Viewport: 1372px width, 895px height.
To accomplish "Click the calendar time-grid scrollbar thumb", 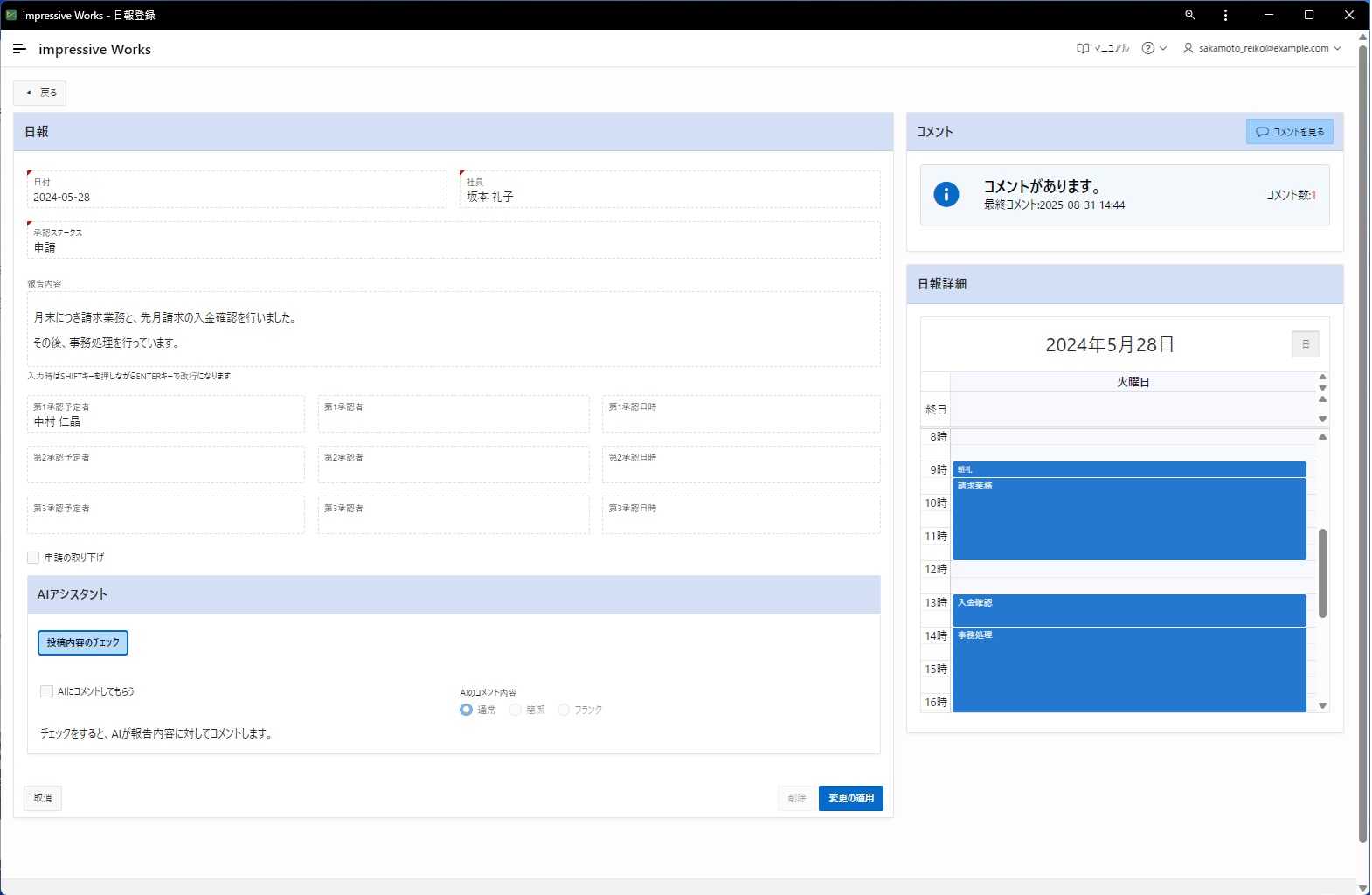I will tap(1322, 572).
